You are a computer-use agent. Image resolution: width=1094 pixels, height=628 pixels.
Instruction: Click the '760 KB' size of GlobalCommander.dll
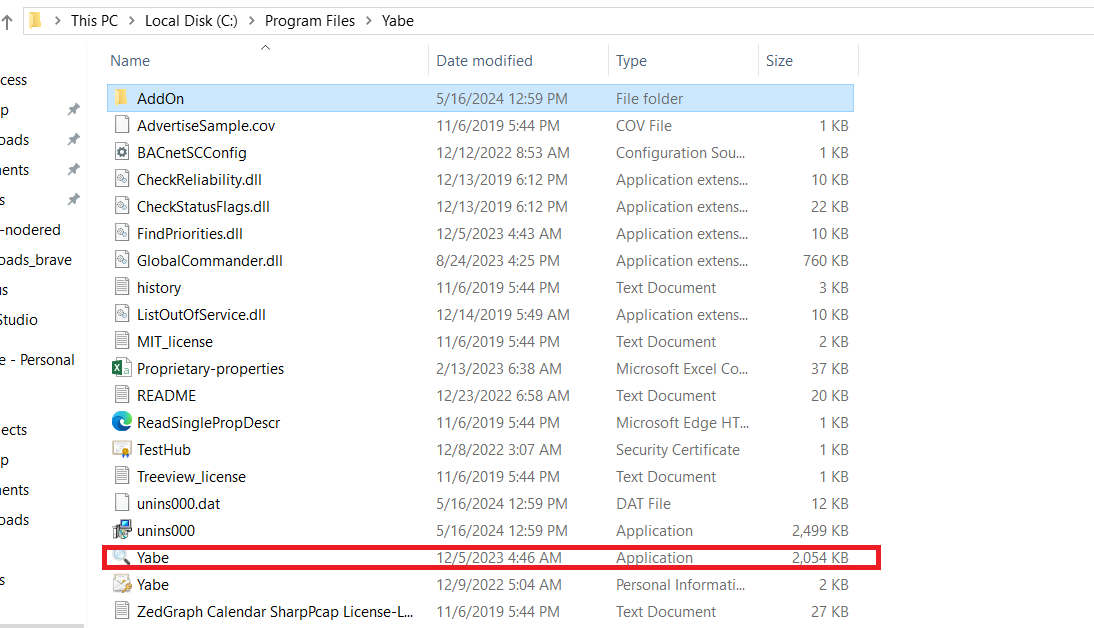click(825, 260)
